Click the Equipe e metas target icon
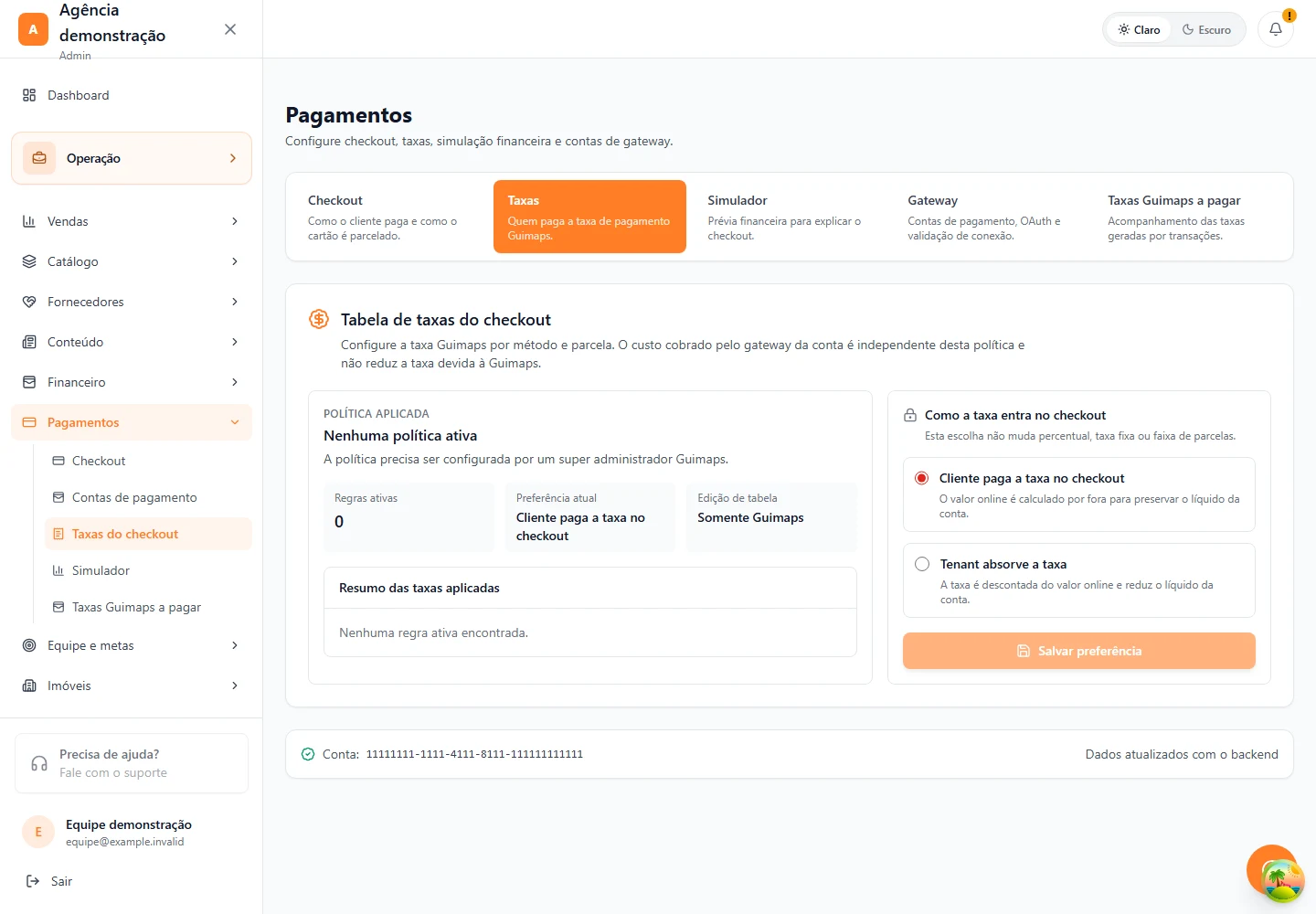 point(29,645)
